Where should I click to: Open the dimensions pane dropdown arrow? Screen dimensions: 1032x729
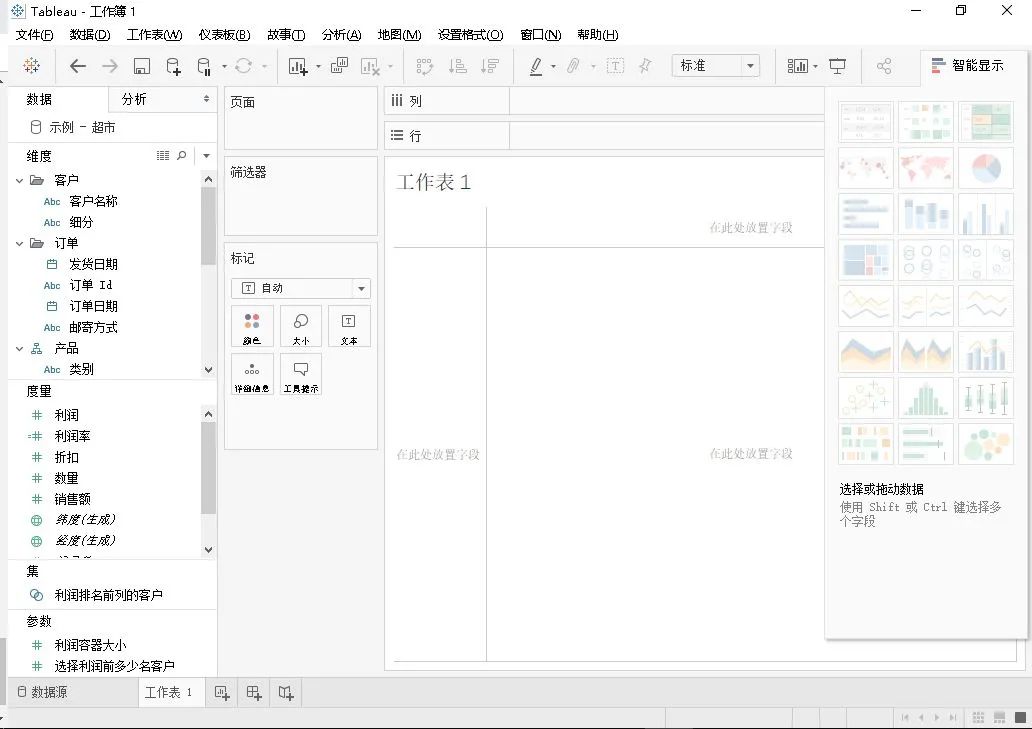[207, 156]
